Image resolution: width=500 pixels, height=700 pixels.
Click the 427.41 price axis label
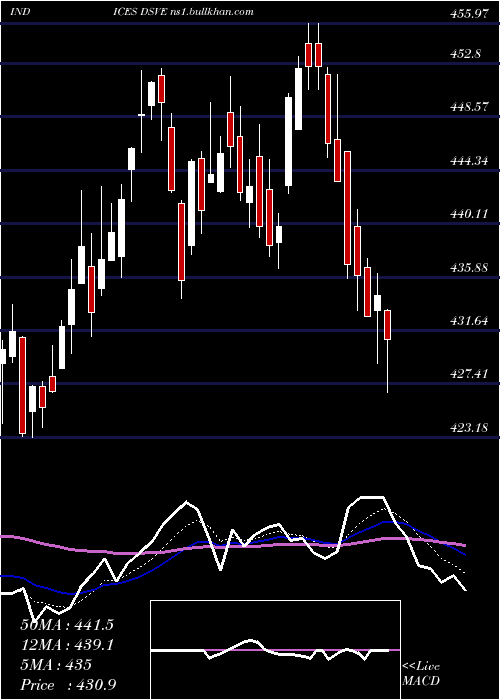[468, 374]
